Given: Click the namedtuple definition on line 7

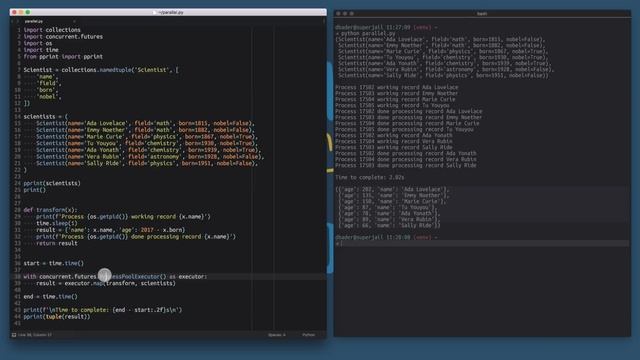Looking at the screenshot, I should pos(101,70).
